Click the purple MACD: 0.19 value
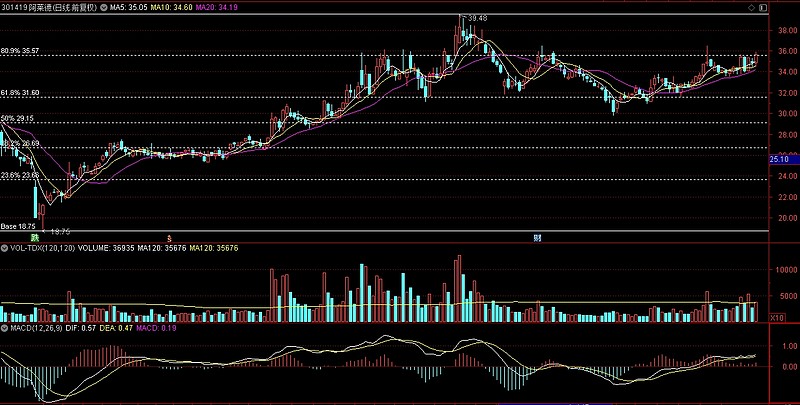This screenshot has width=800, height=405. pos(155,328)
